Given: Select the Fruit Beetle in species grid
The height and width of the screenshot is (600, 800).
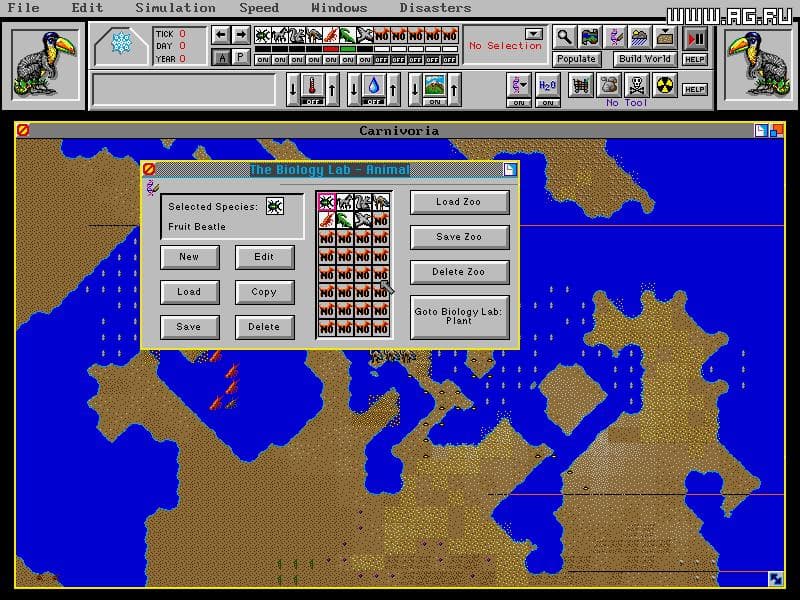Looking at the screenshot, I should 327,202.
